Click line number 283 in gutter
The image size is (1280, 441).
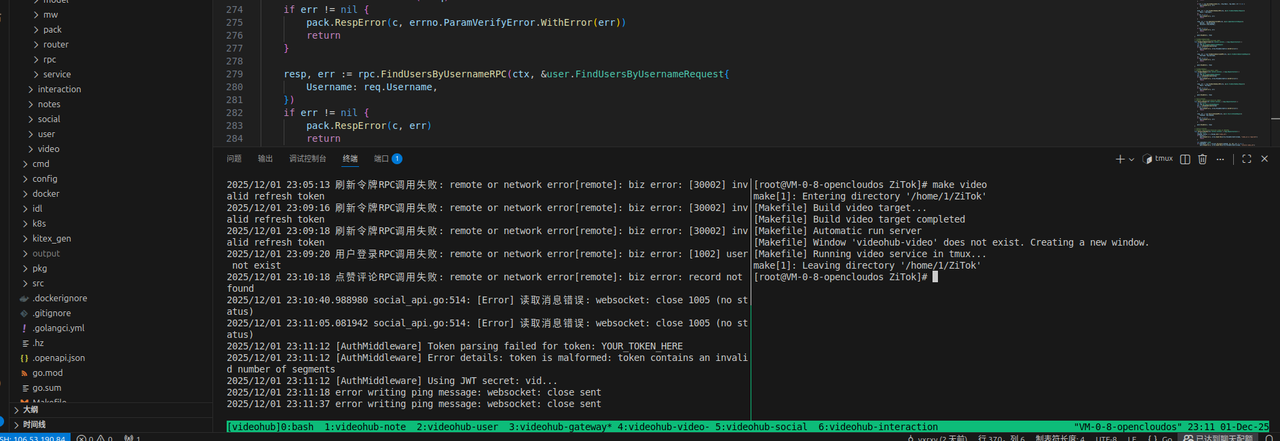tap(235, 126)
